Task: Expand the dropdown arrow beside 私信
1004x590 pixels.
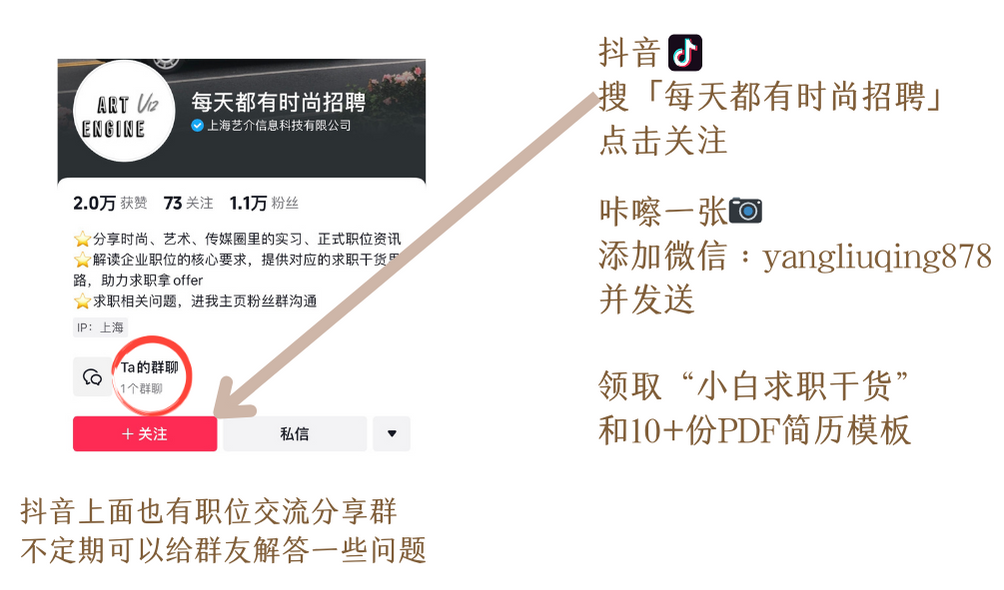Action: (392, 434)
